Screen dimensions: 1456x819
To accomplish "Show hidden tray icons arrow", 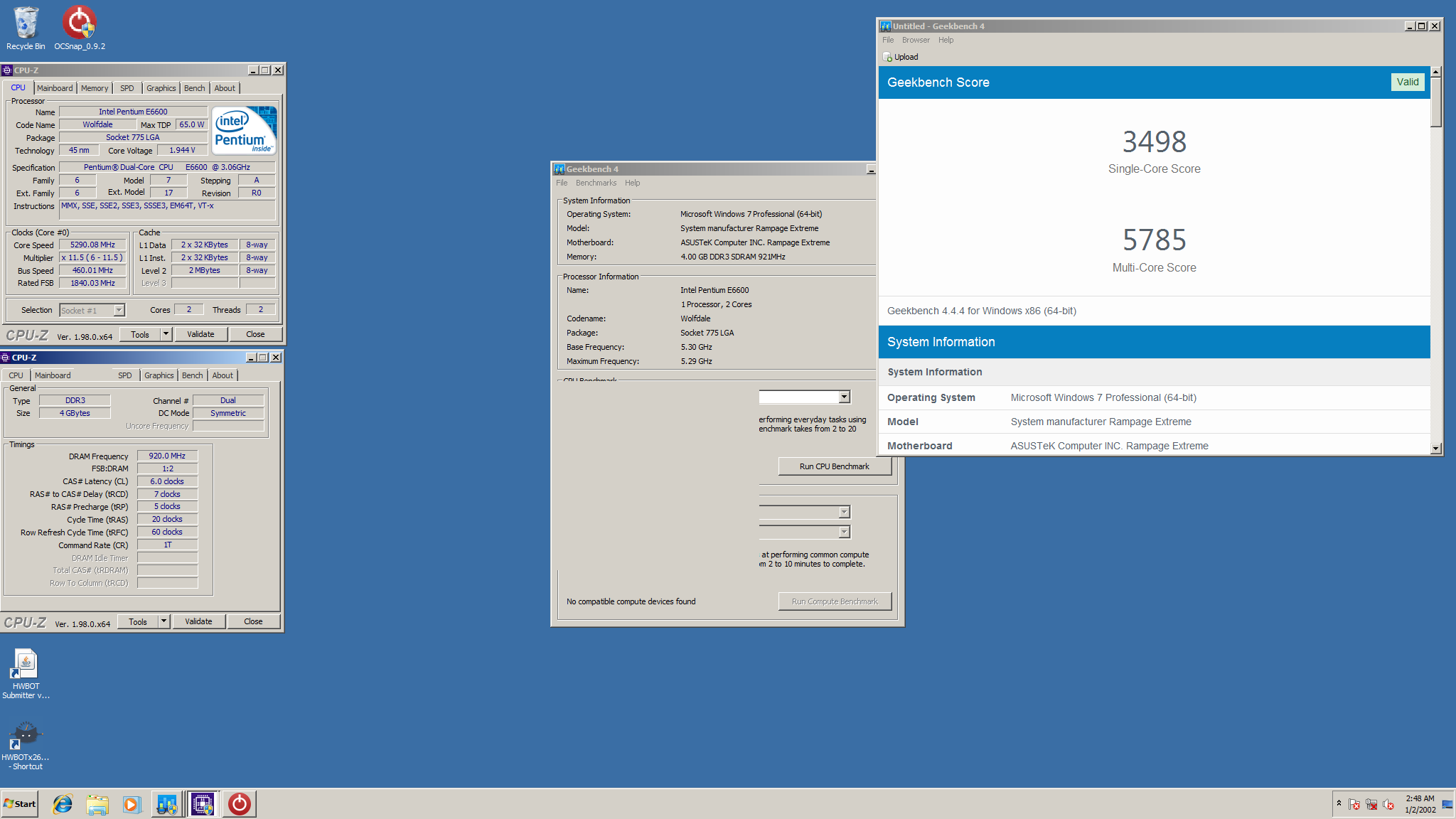I will click(x=1339, y=803).
